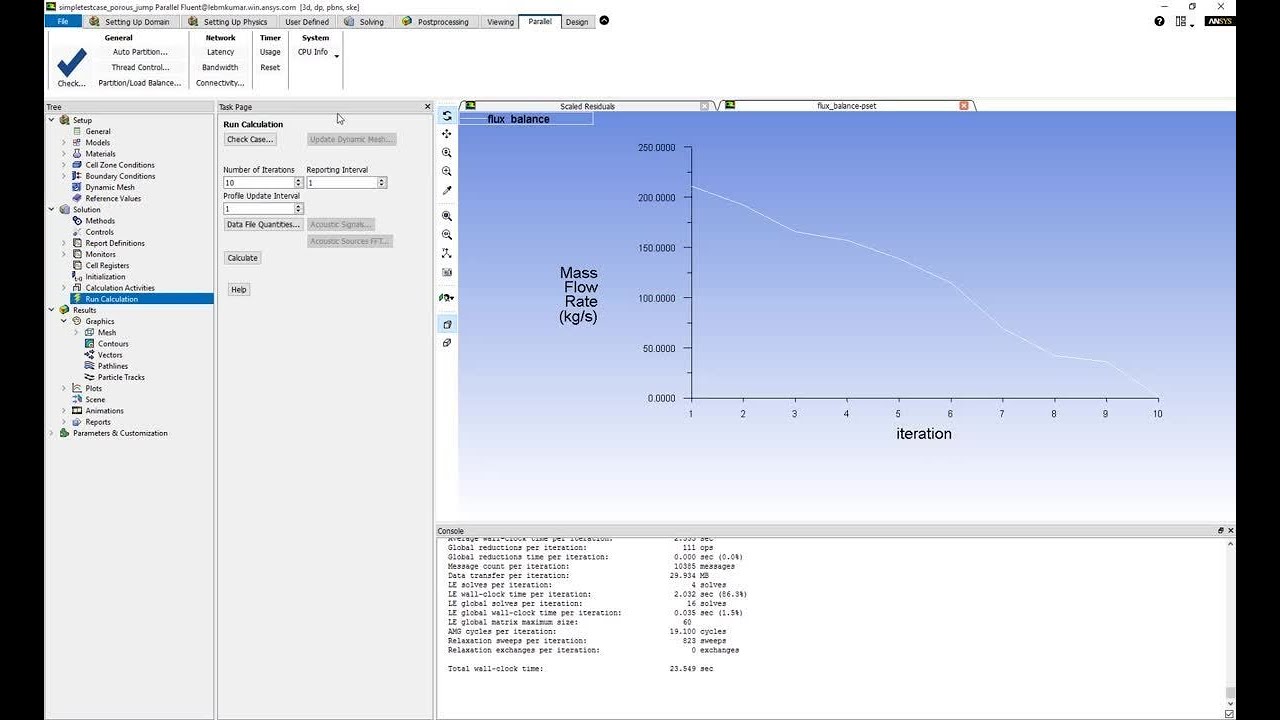Undock the Console panel
The width and height of the screenshot is (1280, 720).
[x=1221, y=531]
